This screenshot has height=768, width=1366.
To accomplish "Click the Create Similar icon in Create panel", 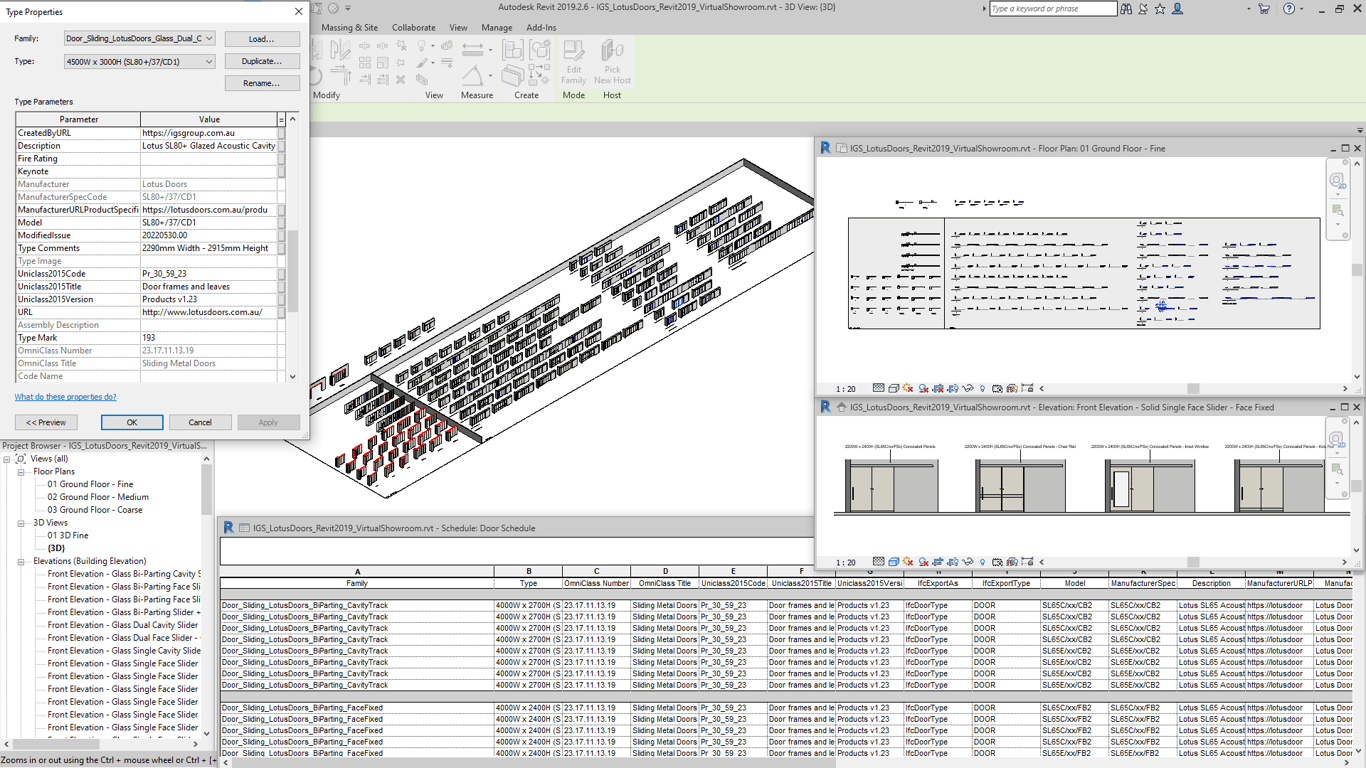I will [x=539, y=76].
